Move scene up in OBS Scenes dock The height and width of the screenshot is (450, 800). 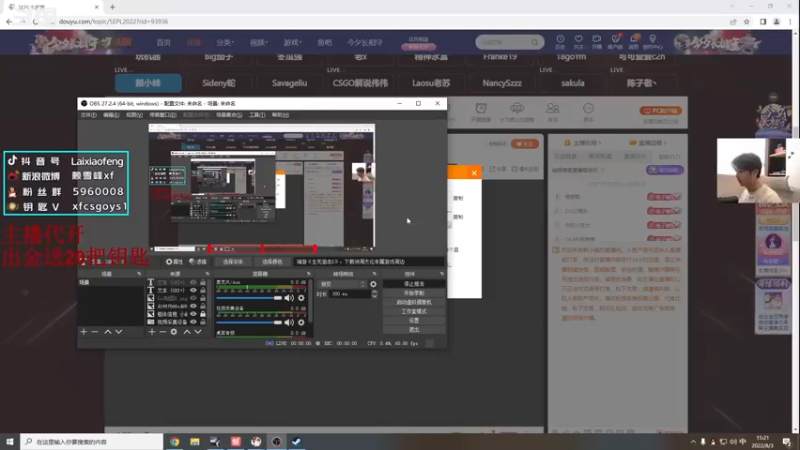[x=108, y=332]
